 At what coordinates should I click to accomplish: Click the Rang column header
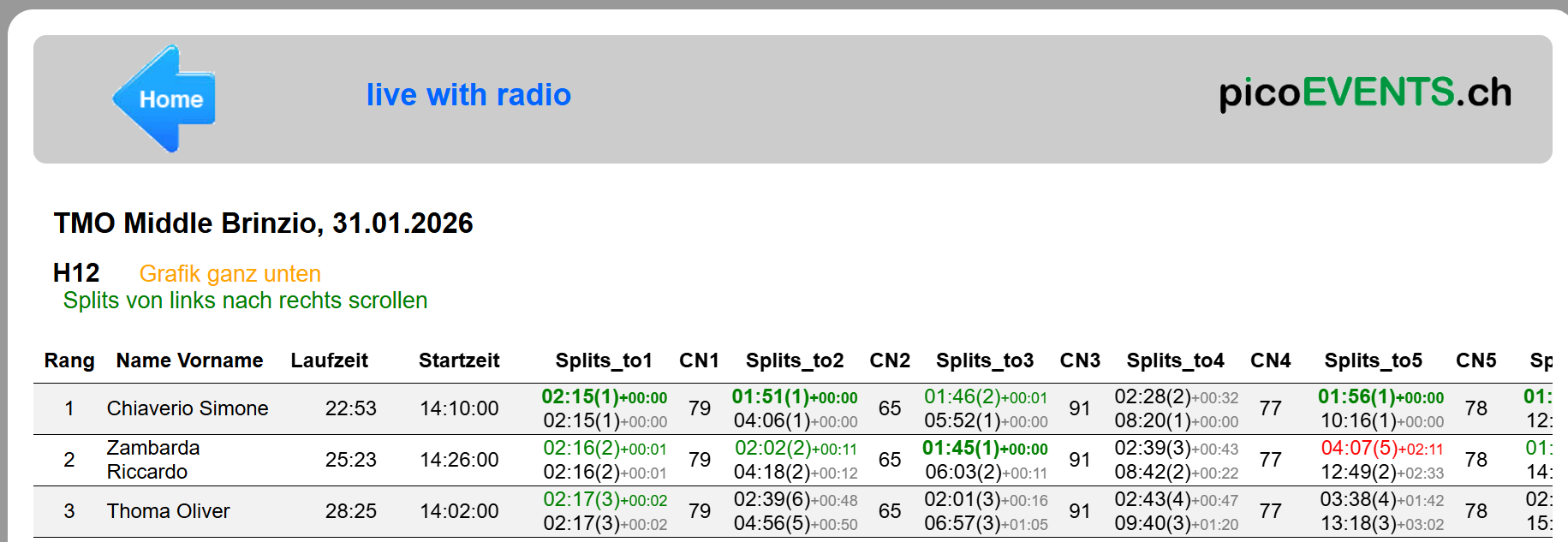coord(69,360)
